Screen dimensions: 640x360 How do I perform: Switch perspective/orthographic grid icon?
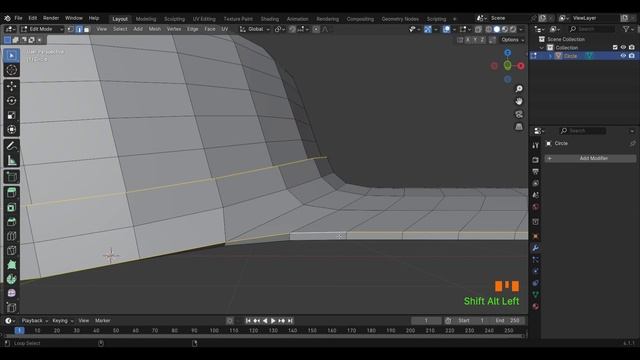pos(519,127)
